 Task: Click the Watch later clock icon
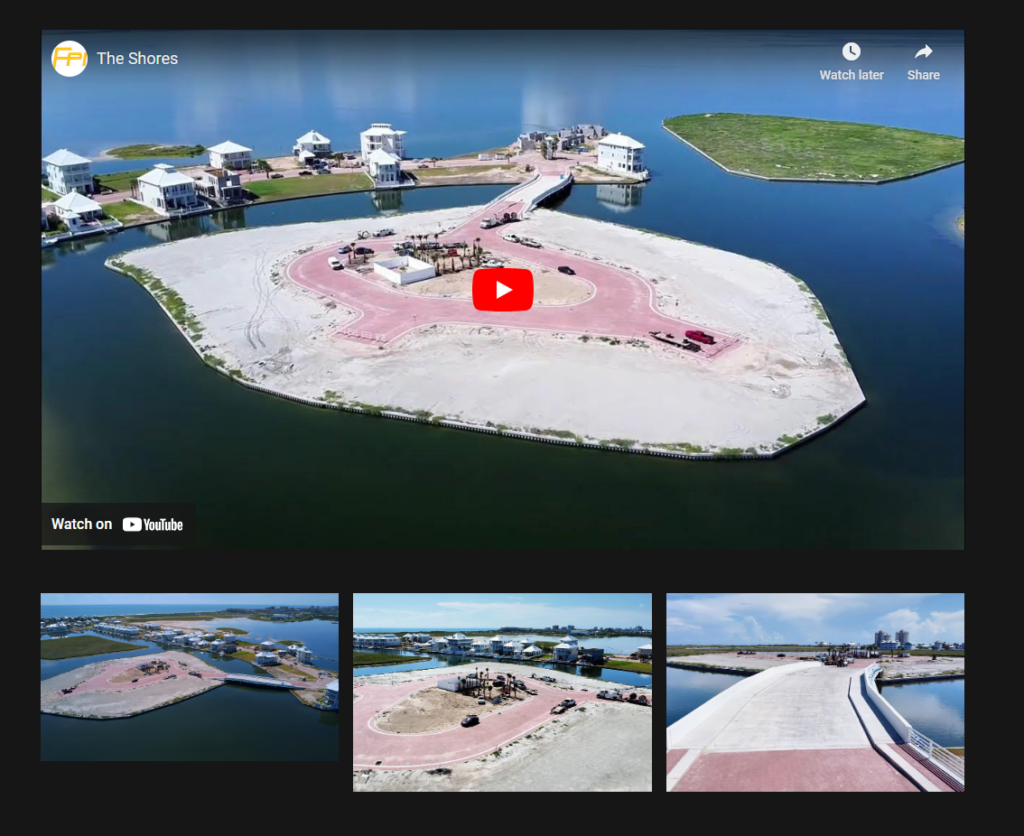(x=851, y=52)
